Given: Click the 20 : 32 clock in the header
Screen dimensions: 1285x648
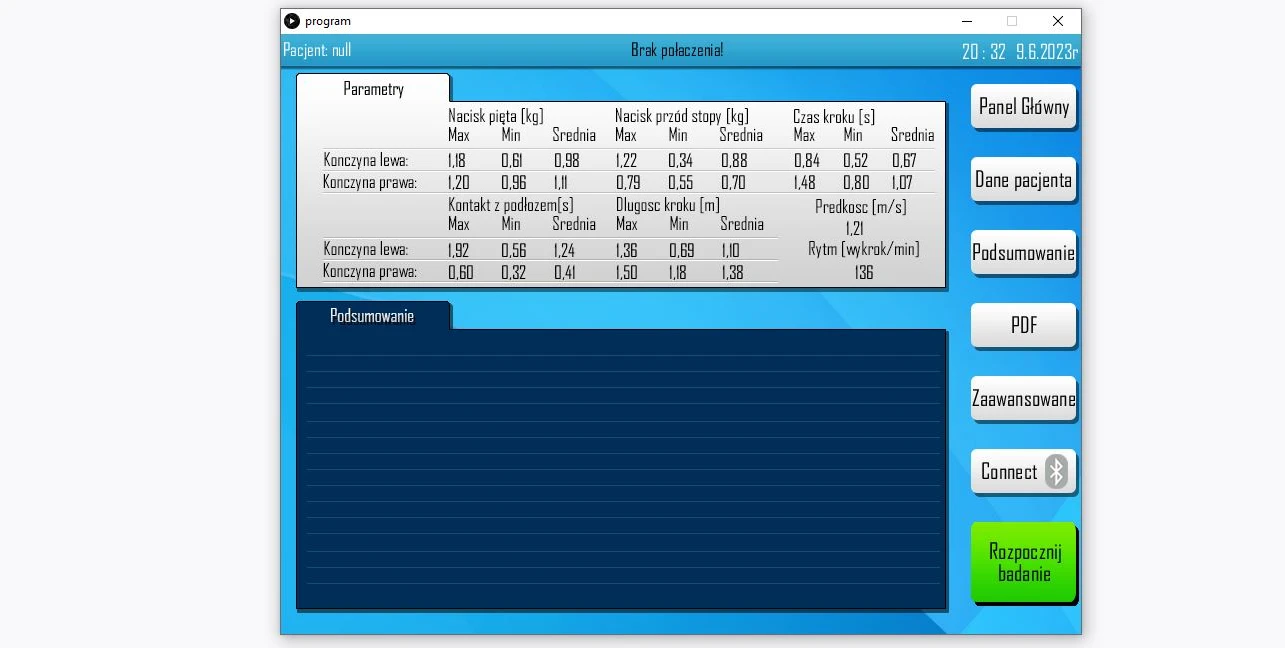Looking at the screenshot, I should 983,53.
